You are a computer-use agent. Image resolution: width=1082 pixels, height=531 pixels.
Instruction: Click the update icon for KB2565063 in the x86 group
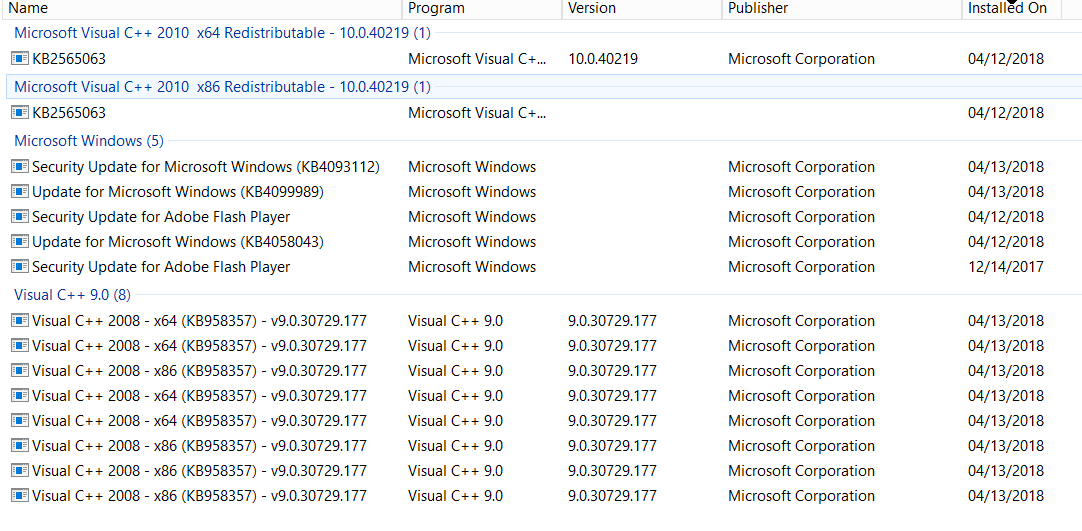(x=20, y=112)
